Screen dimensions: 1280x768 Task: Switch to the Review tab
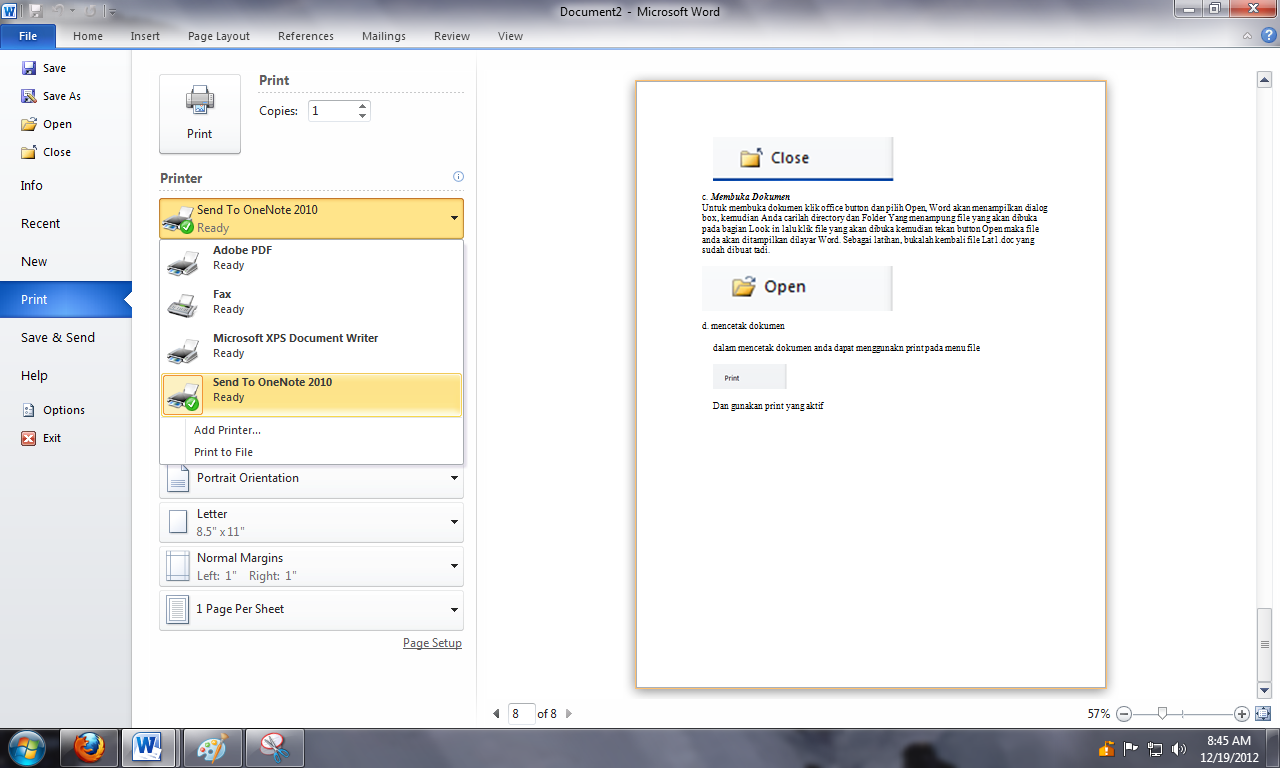(452, 36)
